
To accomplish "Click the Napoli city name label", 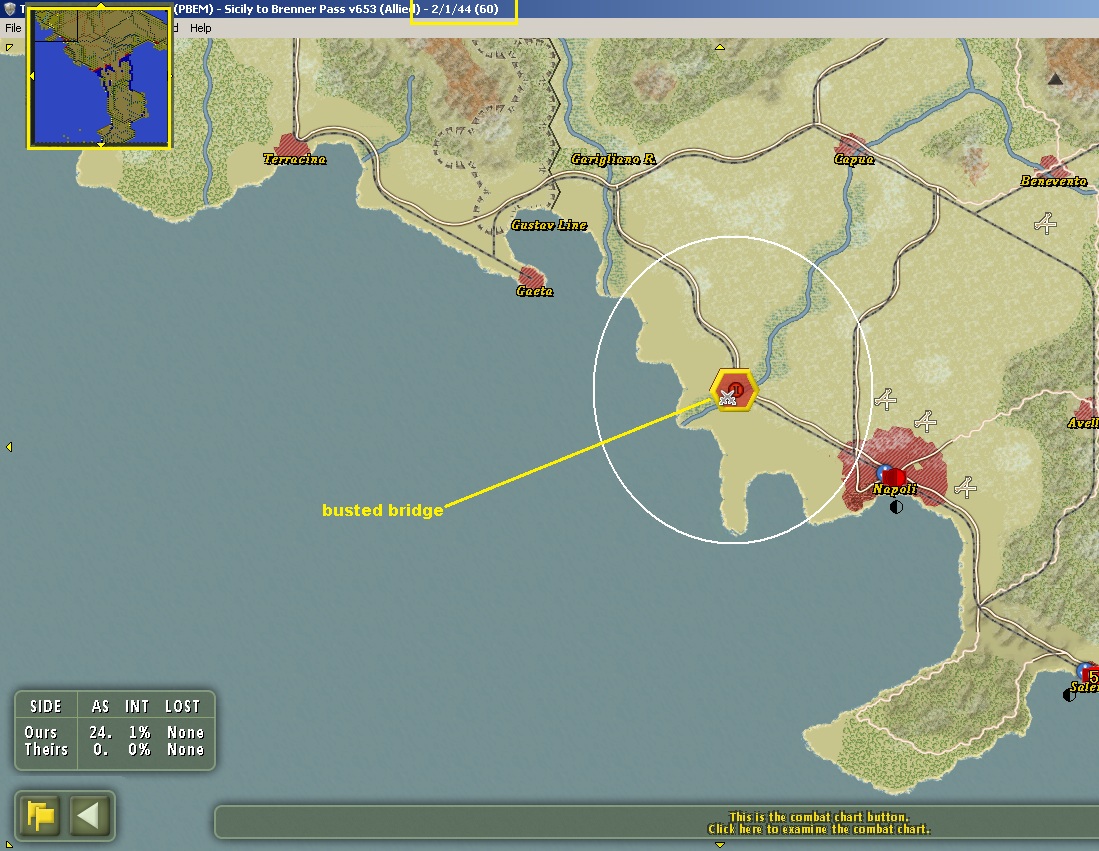I will click(894, 489).
